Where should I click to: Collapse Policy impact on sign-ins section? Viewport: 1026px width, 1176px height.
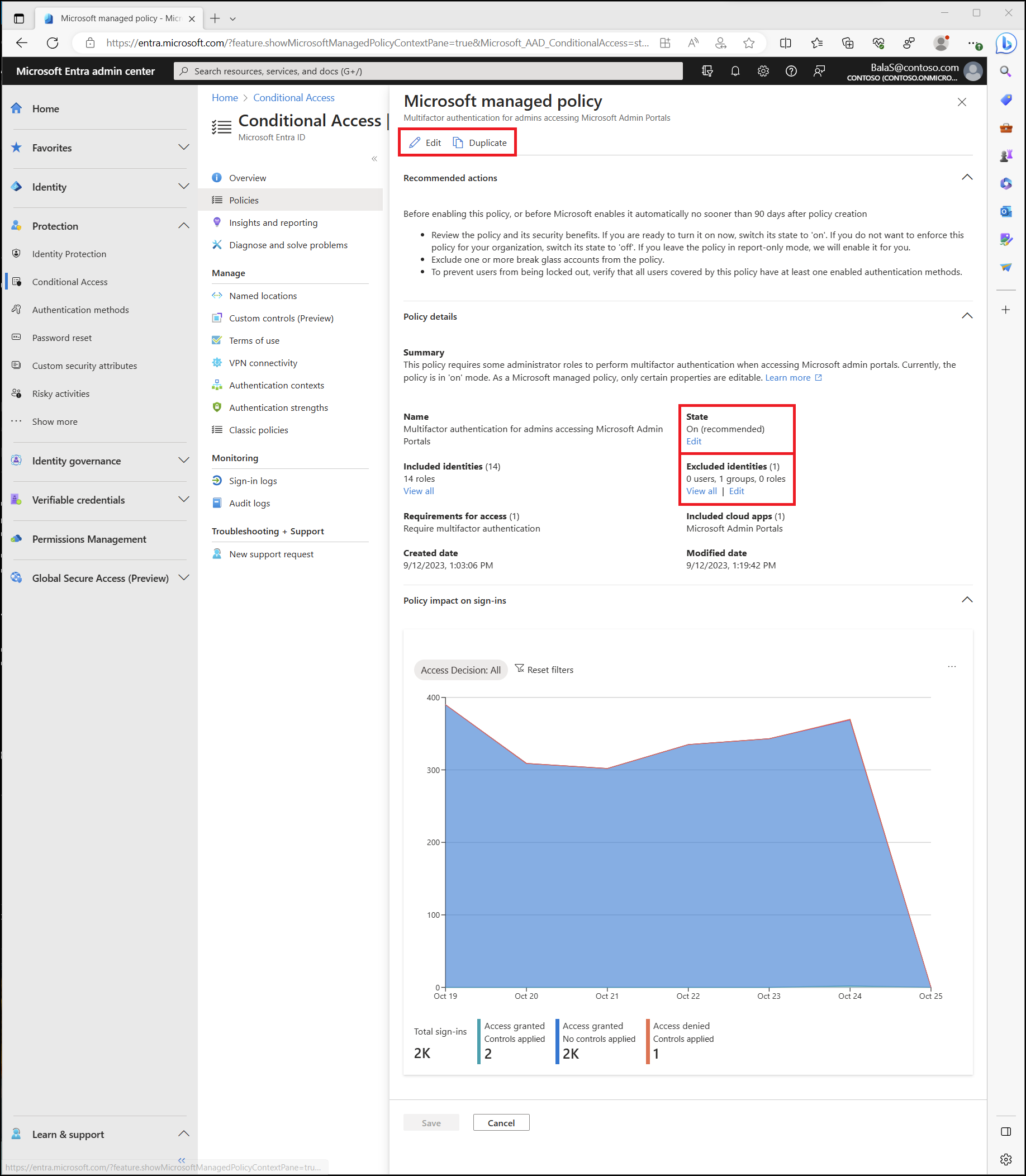point(967,600)
